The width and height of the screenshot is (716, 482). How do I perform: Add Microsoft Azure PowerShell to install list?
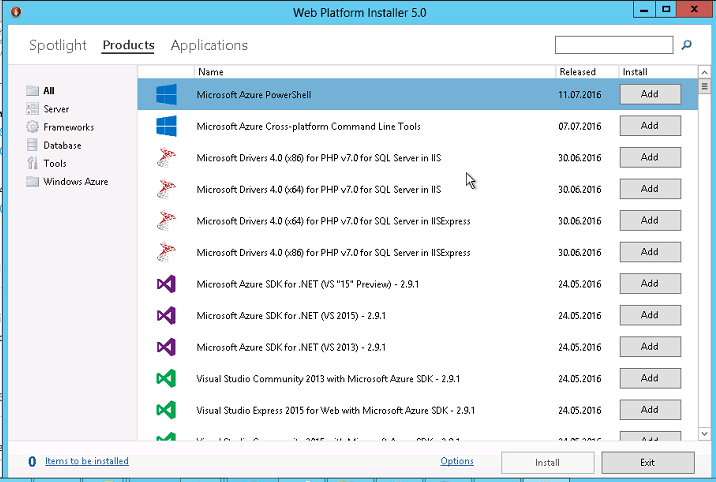coord(649,94)
